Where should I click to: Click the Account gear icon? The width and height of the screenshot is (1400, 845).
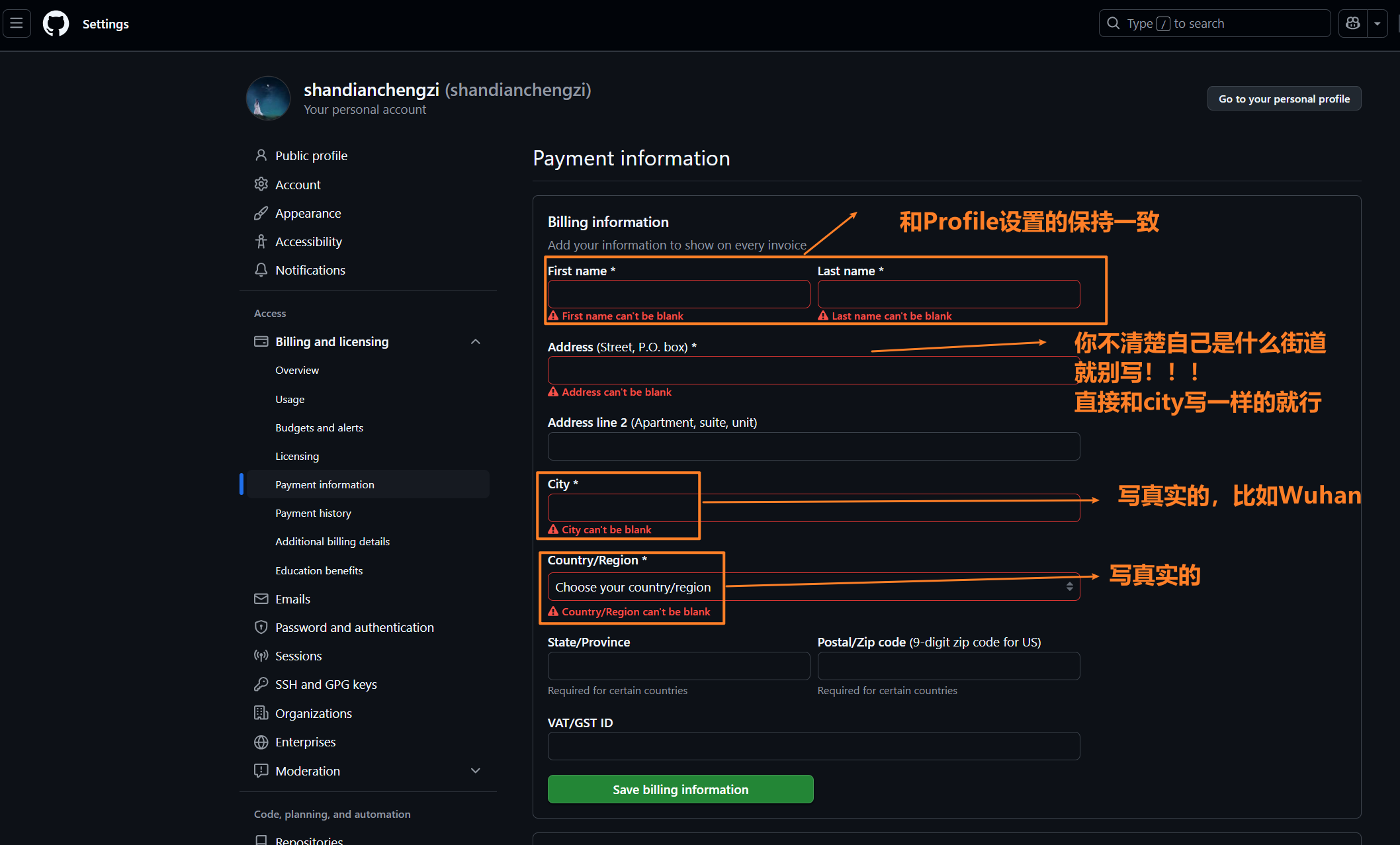click(261, 184)
